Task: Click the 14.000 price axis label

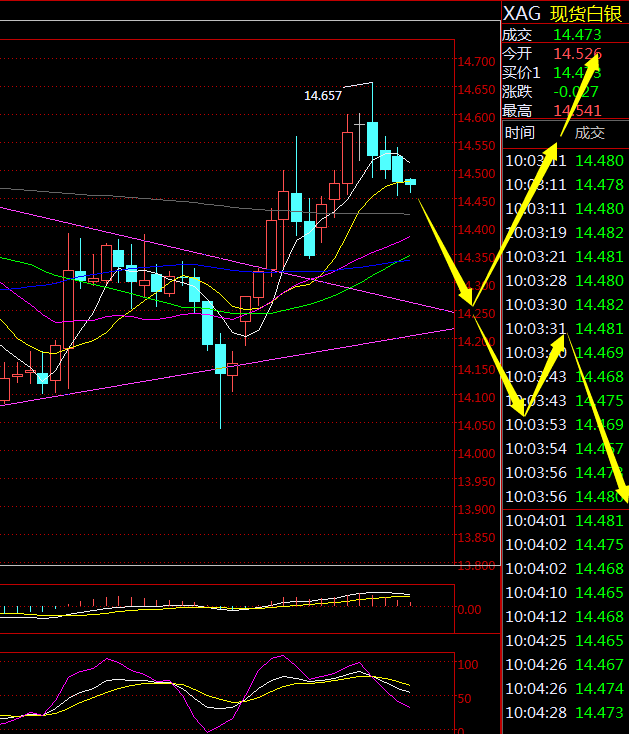Action: coord(476,454)
